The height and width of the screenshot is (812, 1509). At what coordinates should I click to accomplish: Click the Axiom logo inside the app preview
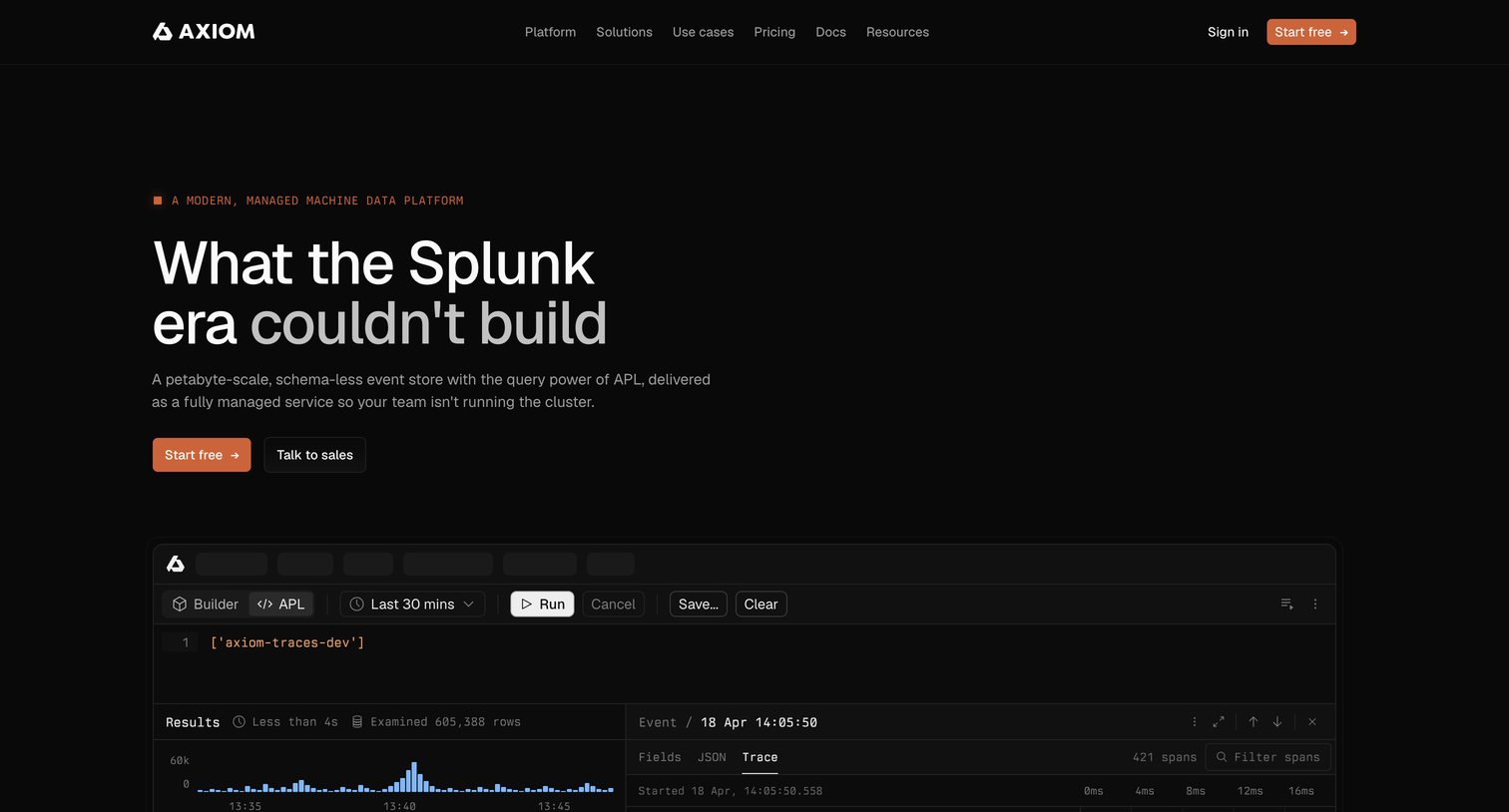coord(176,564)
